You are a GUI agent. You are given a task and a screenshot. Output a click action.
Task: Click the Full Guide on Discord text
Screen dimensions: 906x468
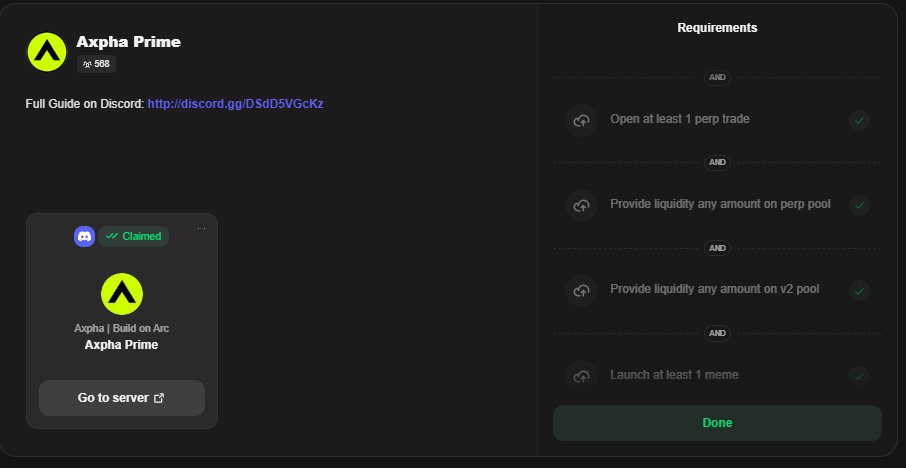pos(85,104)
